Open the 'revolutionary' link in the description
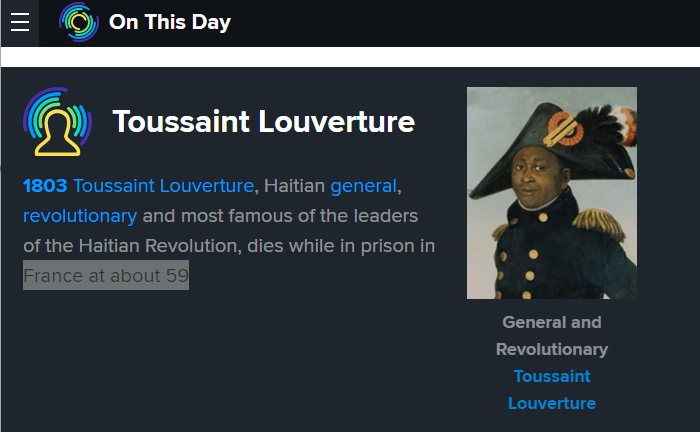Image resolution: width=700 pixels, height=432 pixels. pos(80,216)
